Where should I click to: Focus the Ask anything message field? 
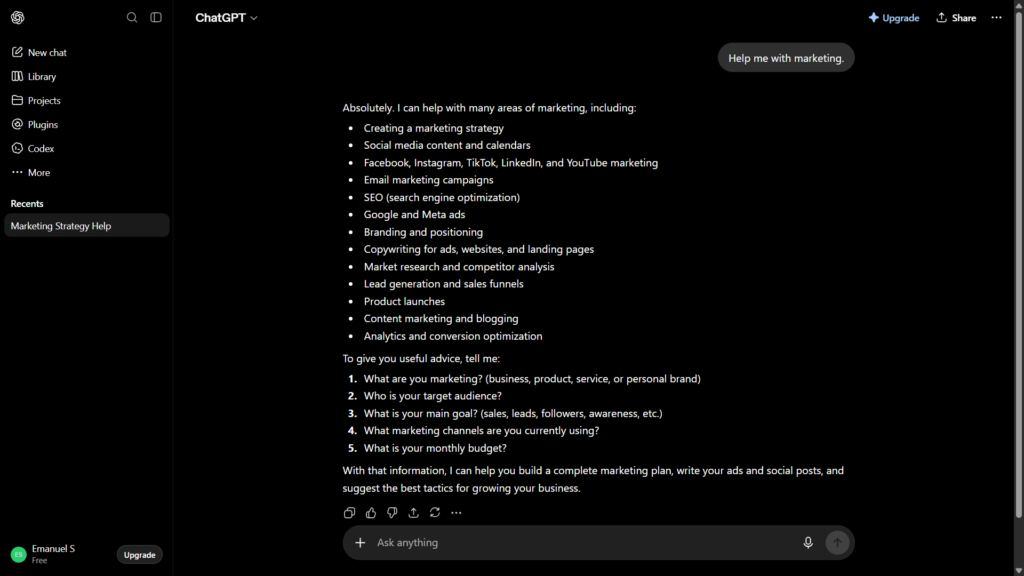585,543
